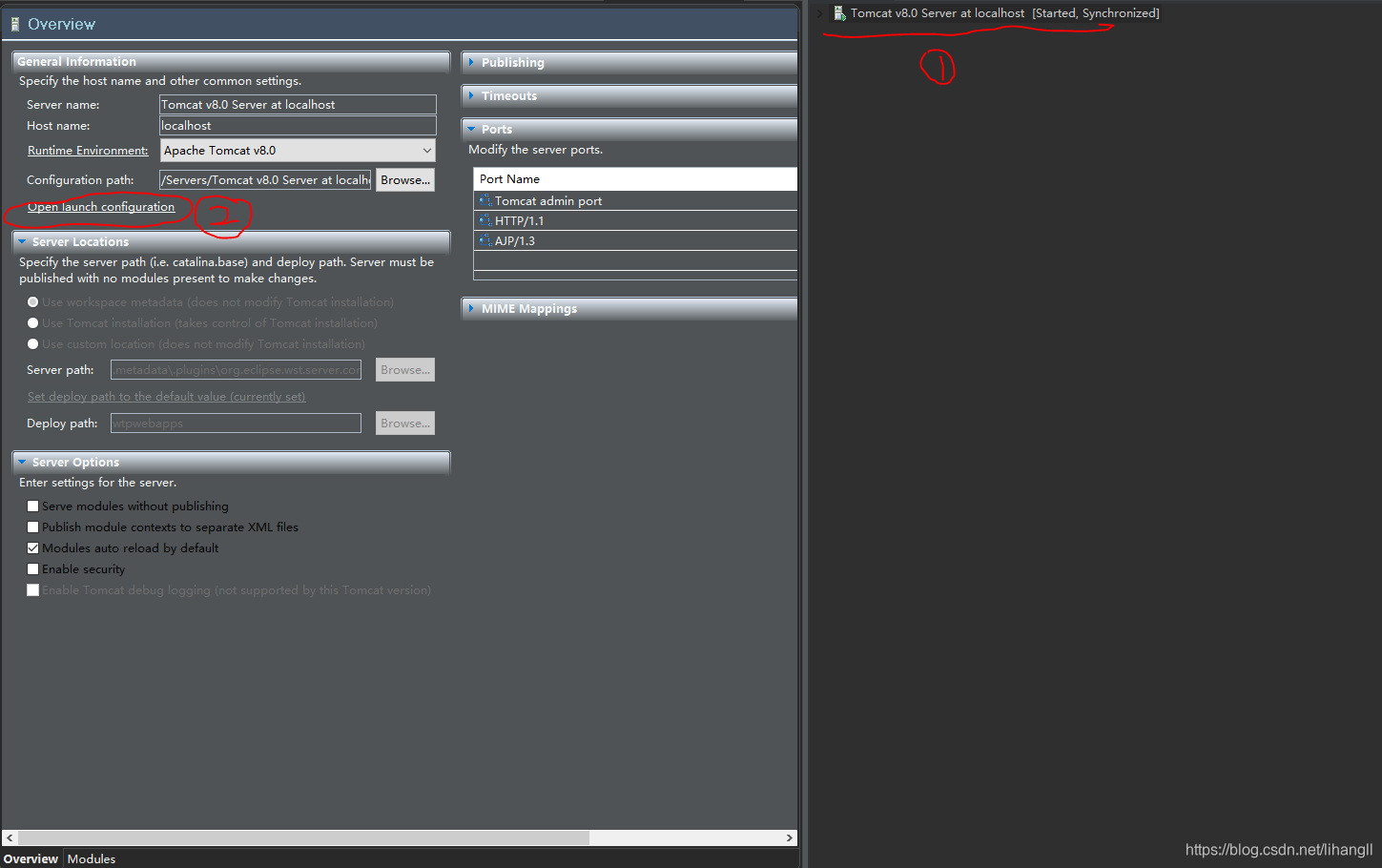
Task: Click Browse next to Server path
Action: click(405, 369)
